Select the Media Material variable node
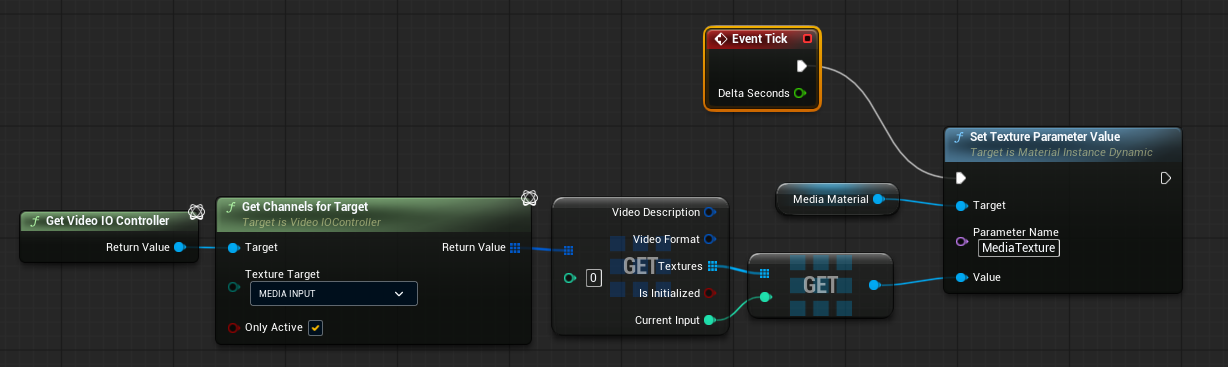Viewport: 1228px width, 367px height. [838, 199]
